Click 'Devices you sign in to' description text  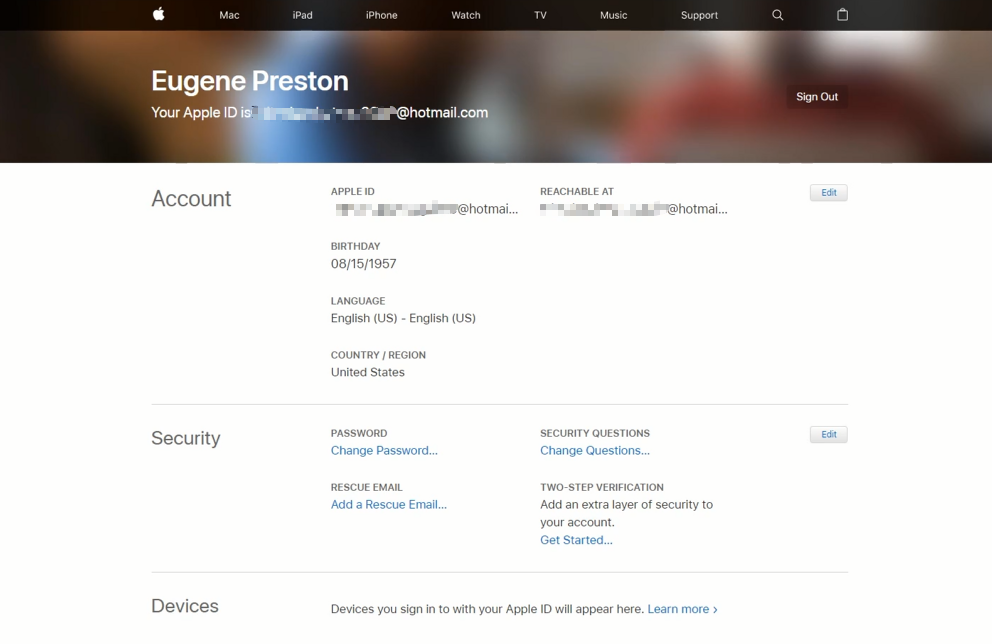pos(487,609)
